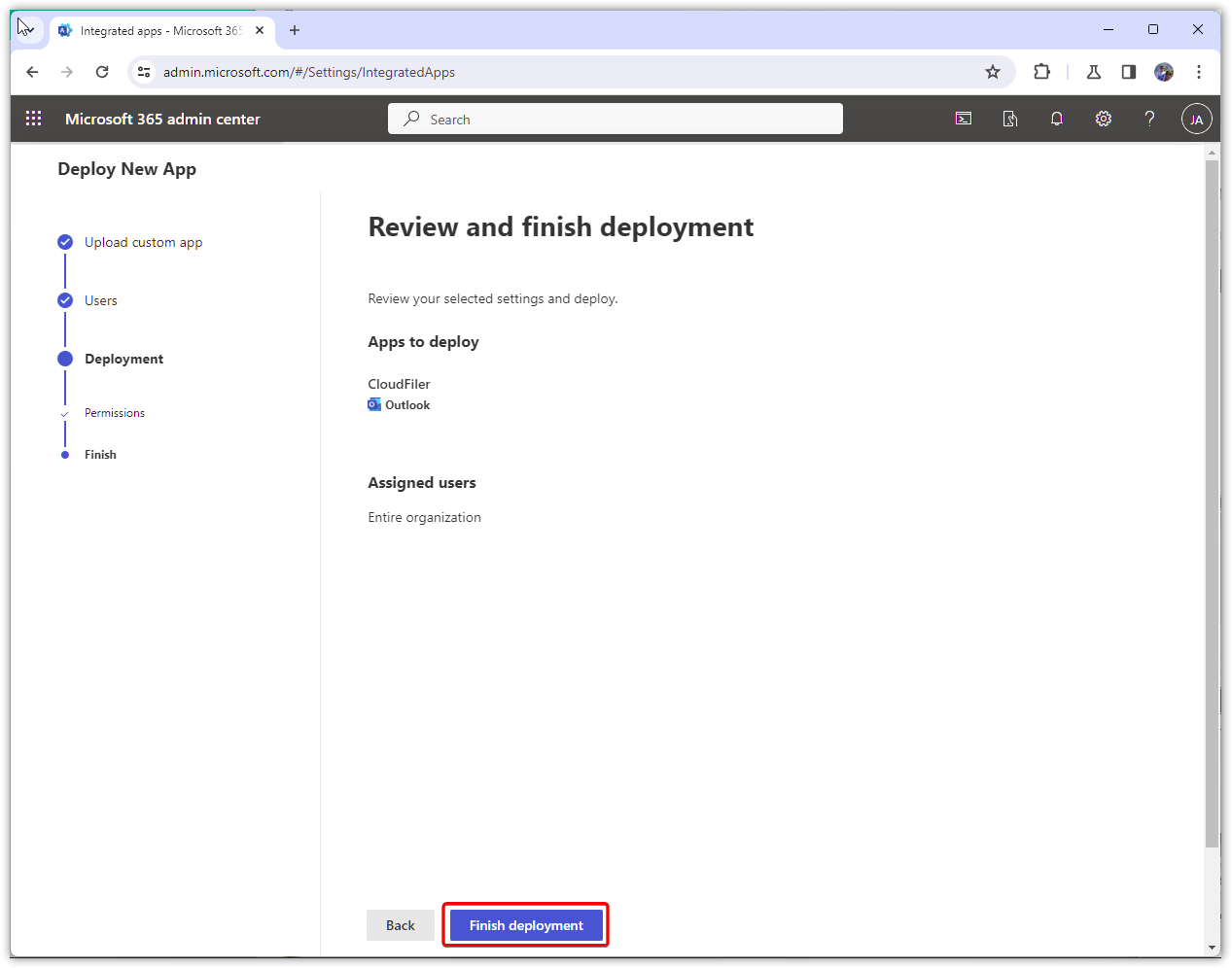Open the mobile app download icon in header

(1010, 119)
